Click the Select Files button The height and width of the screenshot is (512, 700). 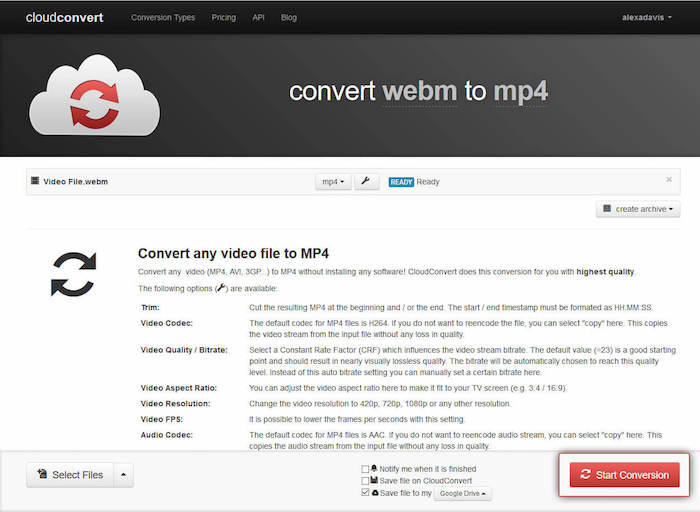(70, 475)
